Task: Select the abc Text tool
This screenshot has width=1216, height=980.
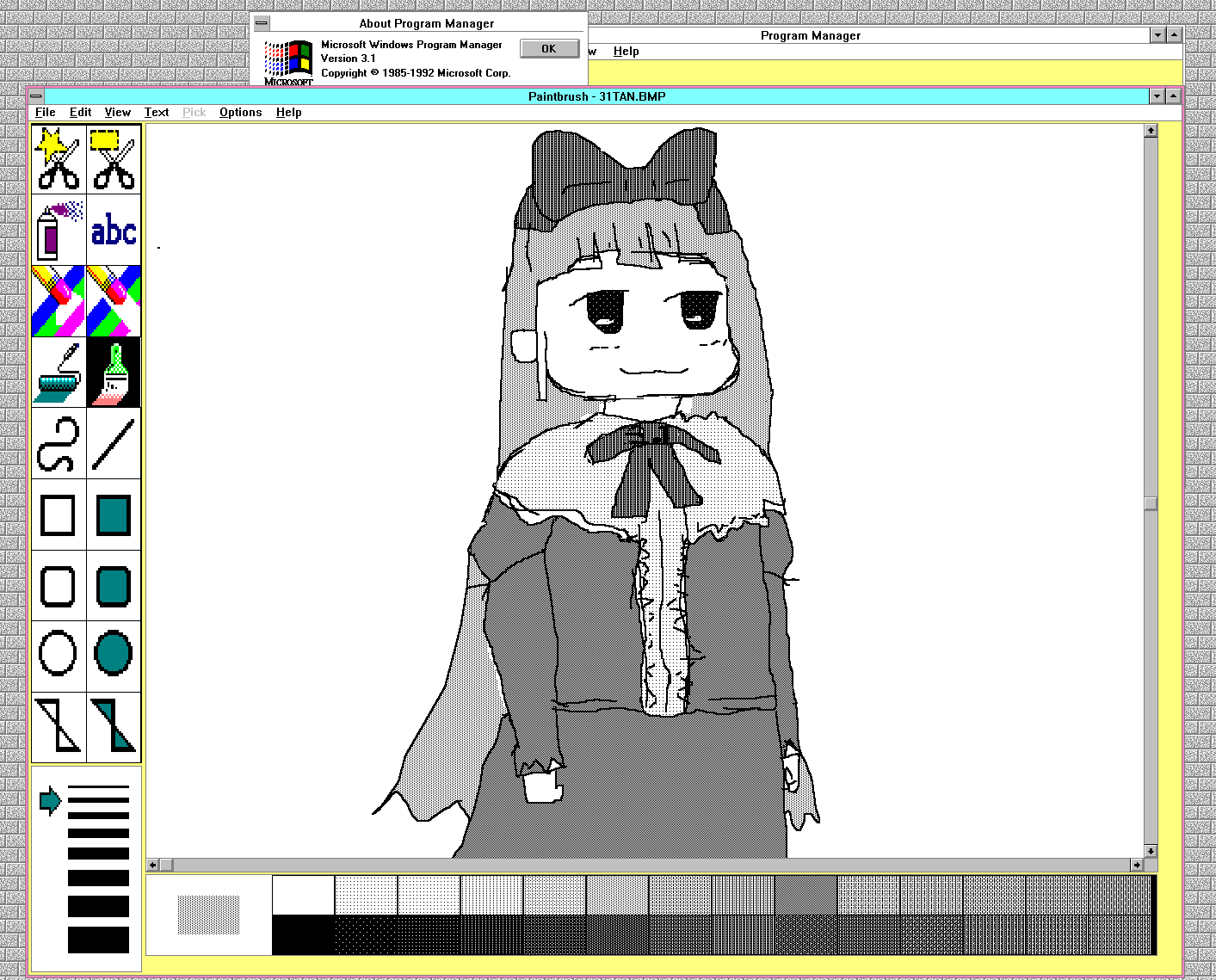Action: (114, 231)
